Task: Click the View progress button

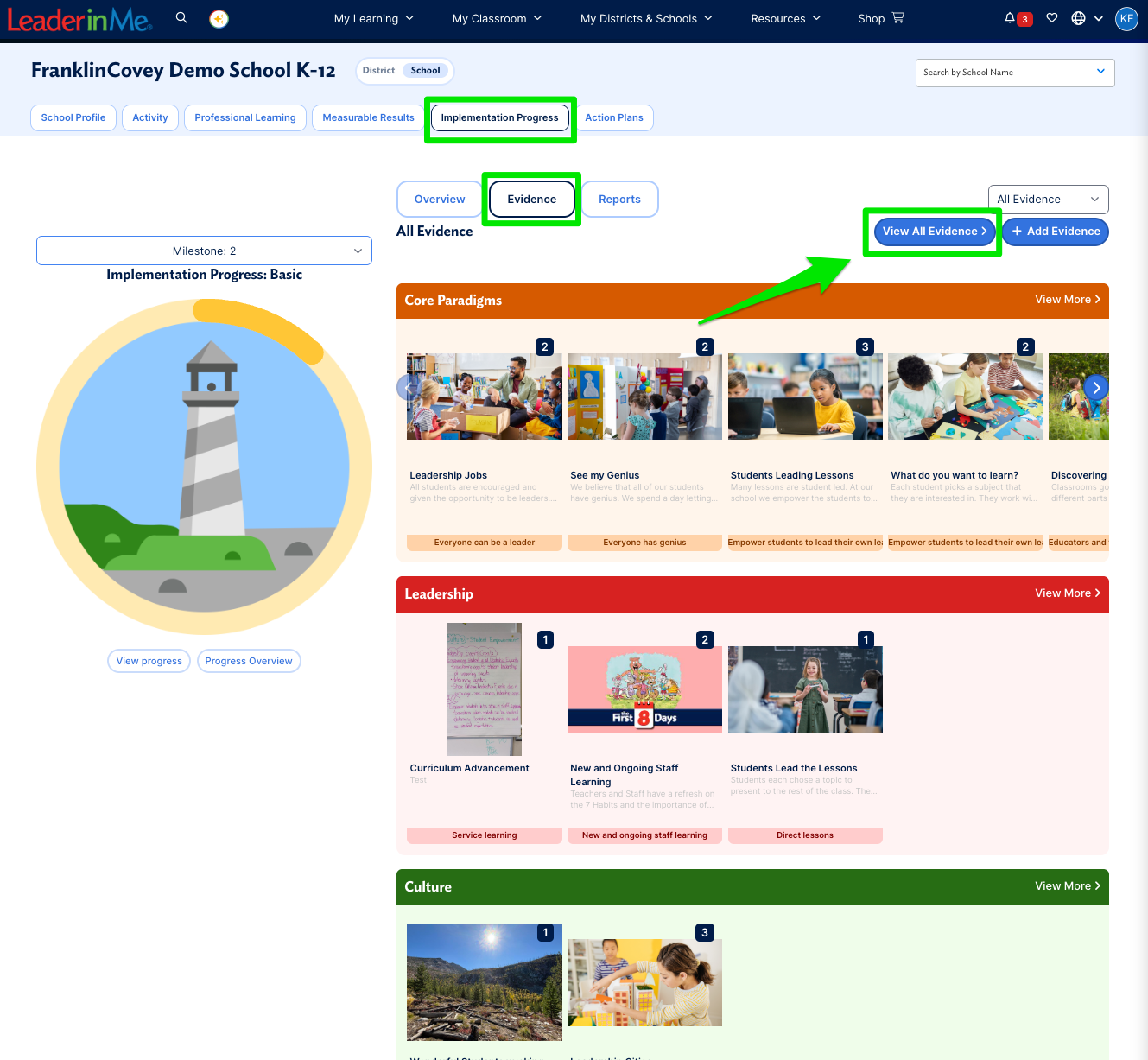Action: click(x=149, y=661)
